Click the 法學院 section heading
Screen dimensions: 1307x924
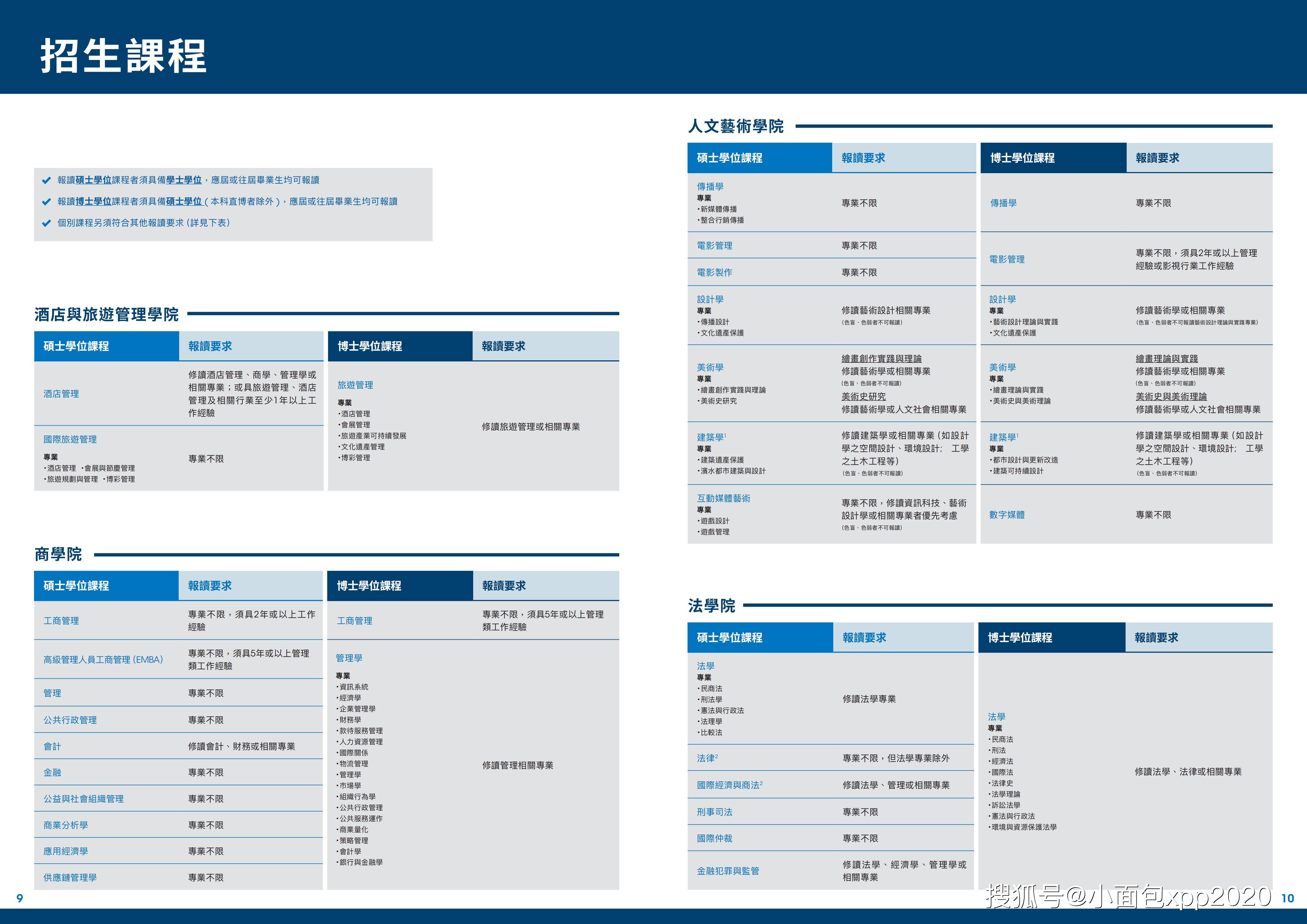pyautogui.click(x=712, y=605)
